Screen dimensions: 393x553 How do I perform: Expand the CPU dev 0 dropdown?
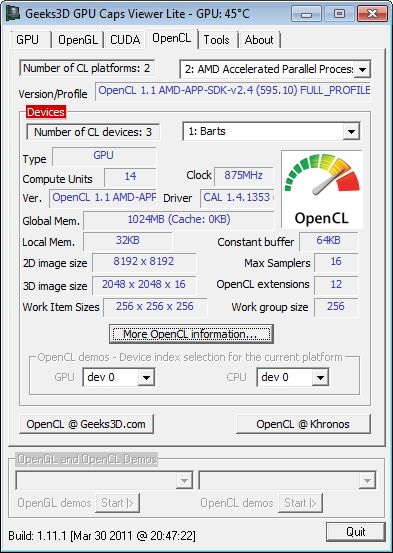[320, 378]
